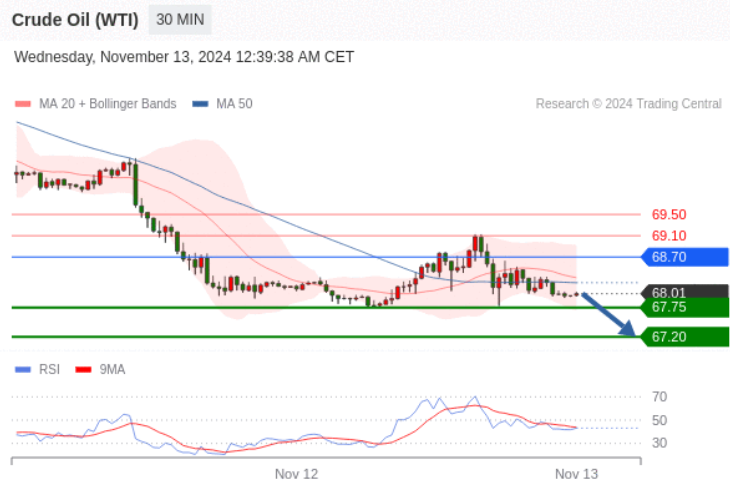Image resolution: width=730 pixels, height=489 pixels.
Task: Click the Nov 12 date axis label
Action: (x=296, y=473)
